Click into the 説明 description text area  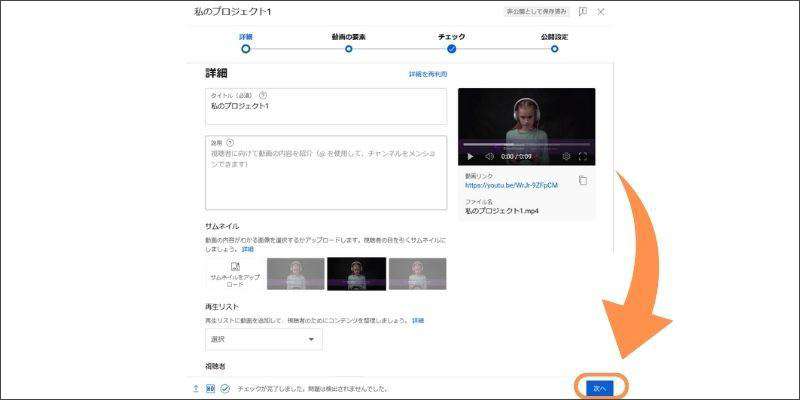[326, 172]
